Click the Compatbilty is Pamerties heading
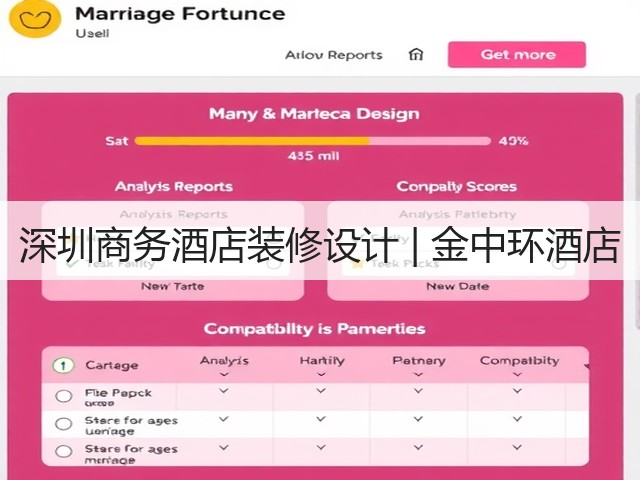 pos(314,329)
